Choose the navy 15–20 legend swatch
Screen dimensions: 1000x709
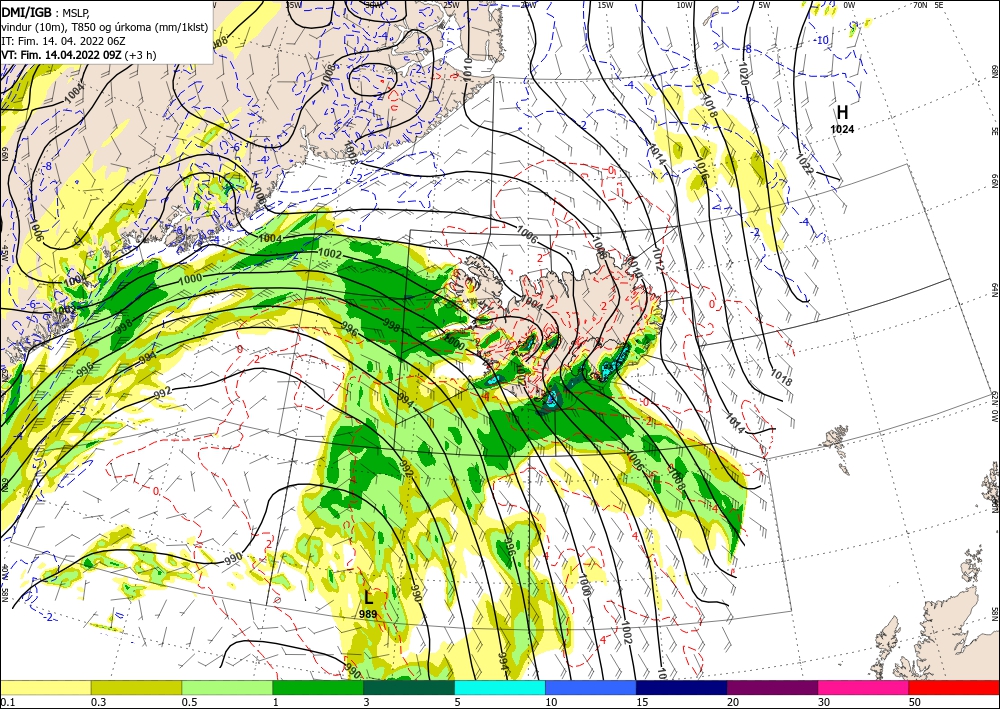pos(682,687)
